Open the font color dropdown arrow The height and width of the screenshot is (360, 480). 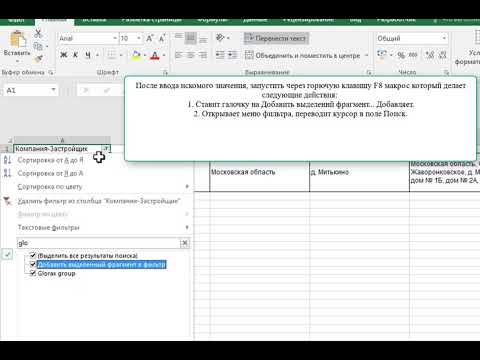(164, 55)
